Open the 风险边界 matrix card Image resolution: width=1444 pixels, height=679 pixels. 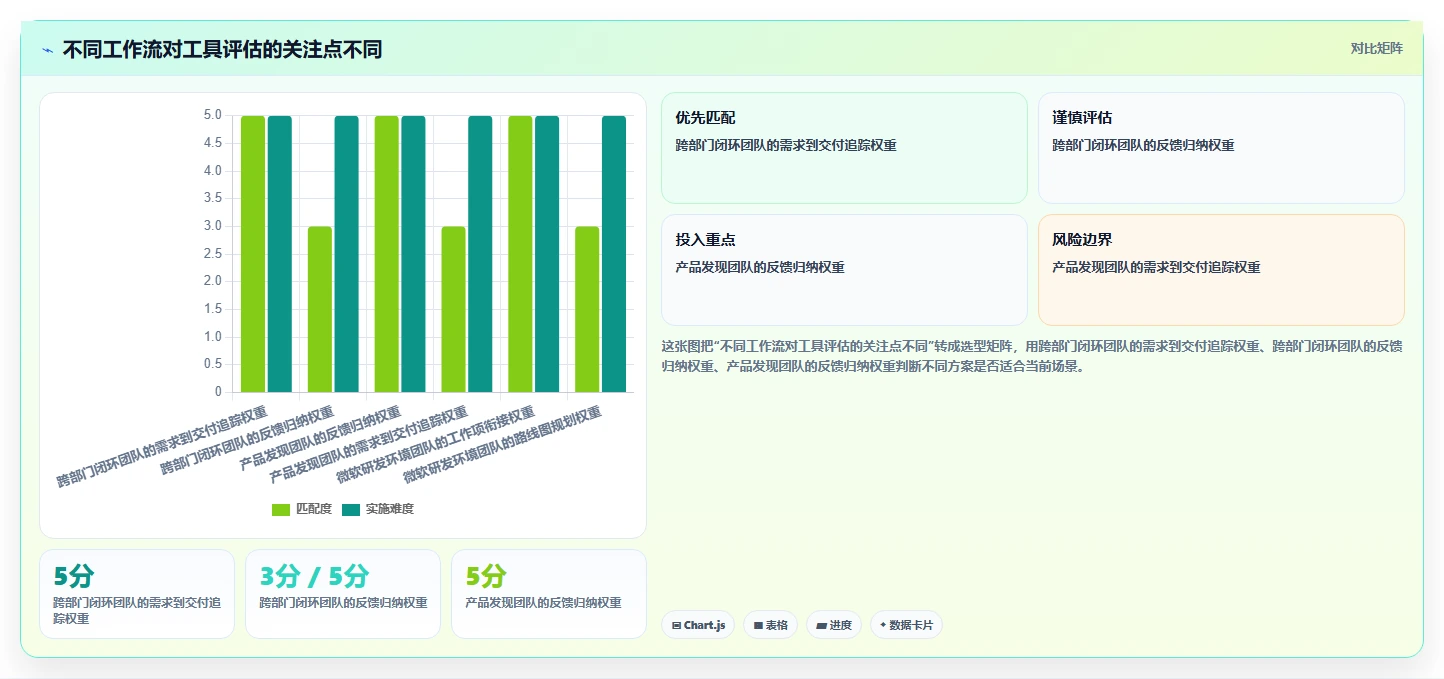[1221, 270]
